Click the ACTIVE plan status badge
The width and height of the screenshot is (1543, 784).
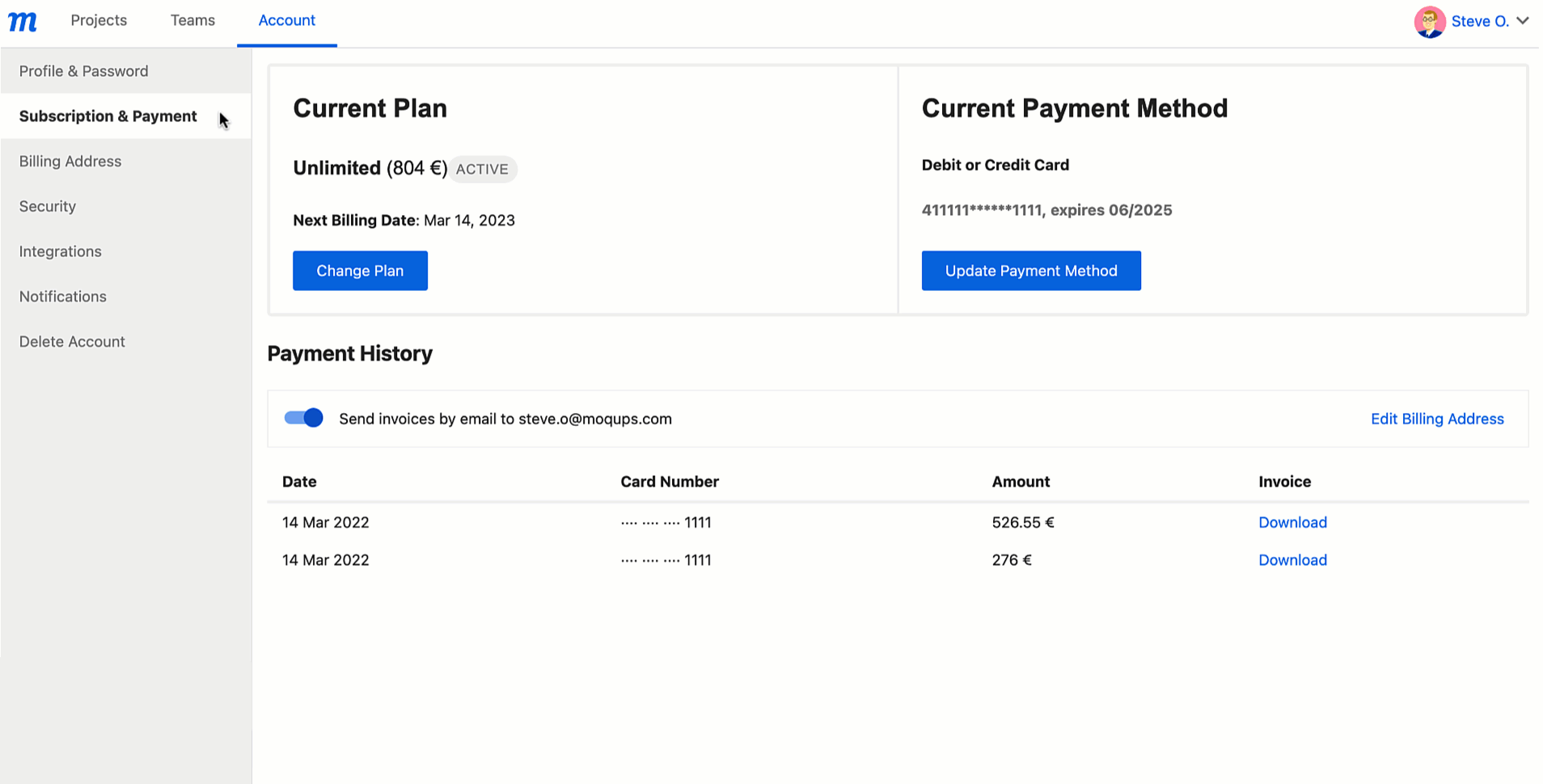pos(483,169)
